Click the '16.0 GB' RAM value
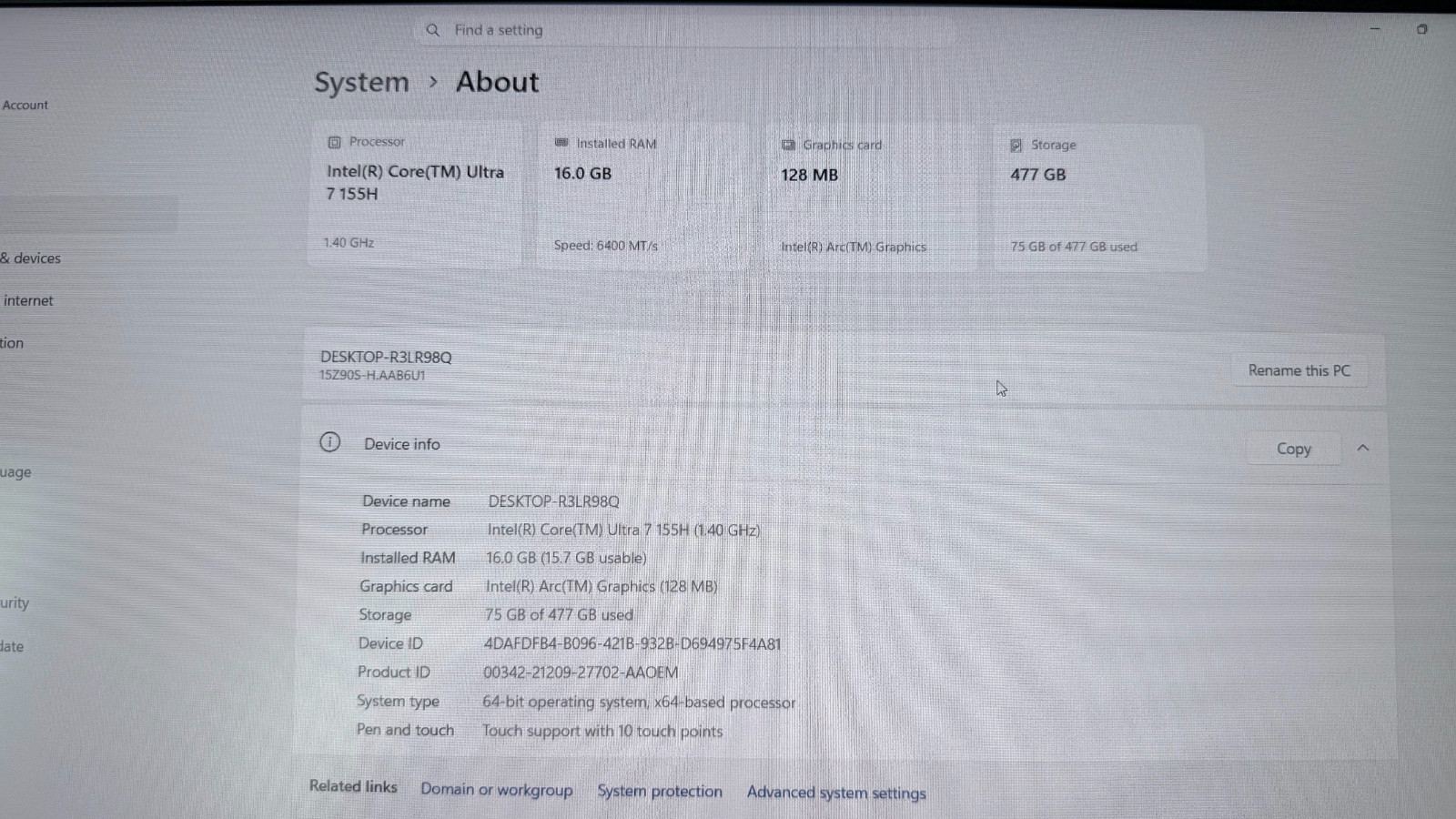Screen dimensions: 1456x819 [x=582, y=173]
